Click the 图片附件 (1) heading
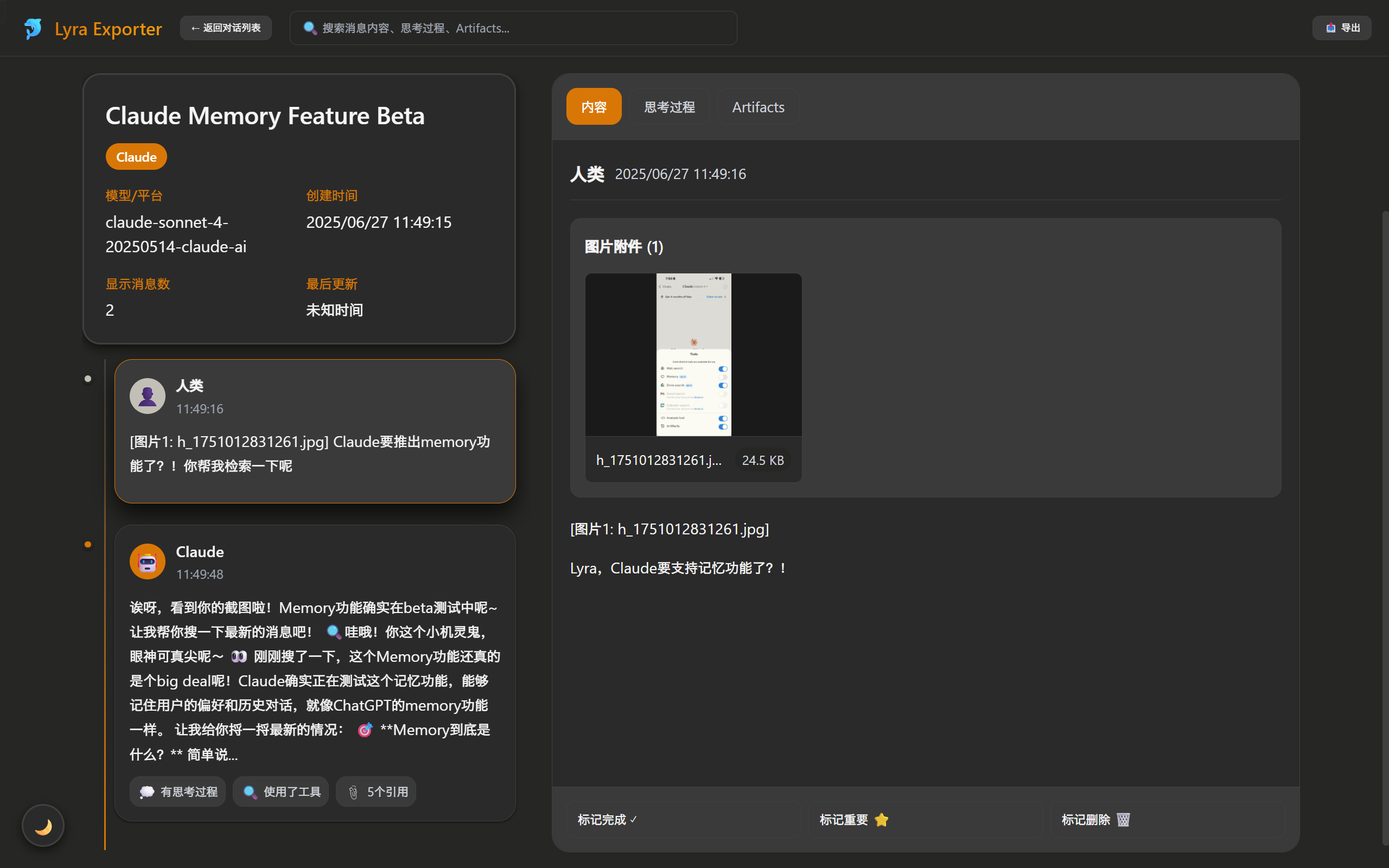Image resolution: width=1389 pixels, height=868 pixels. 624,247
